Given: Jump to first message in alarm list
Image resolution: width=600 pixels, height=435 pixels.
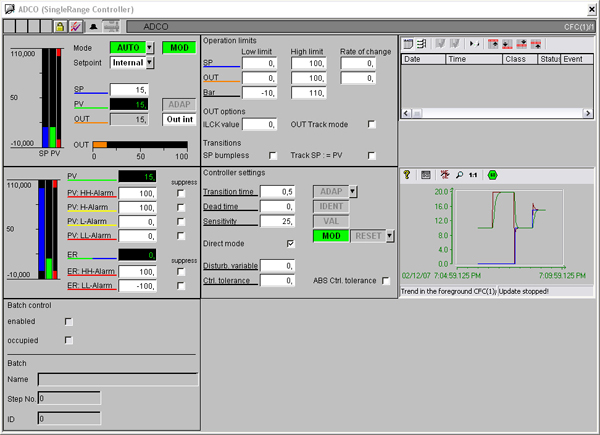Looking at the screenshot, I should (x=493, y=44).
